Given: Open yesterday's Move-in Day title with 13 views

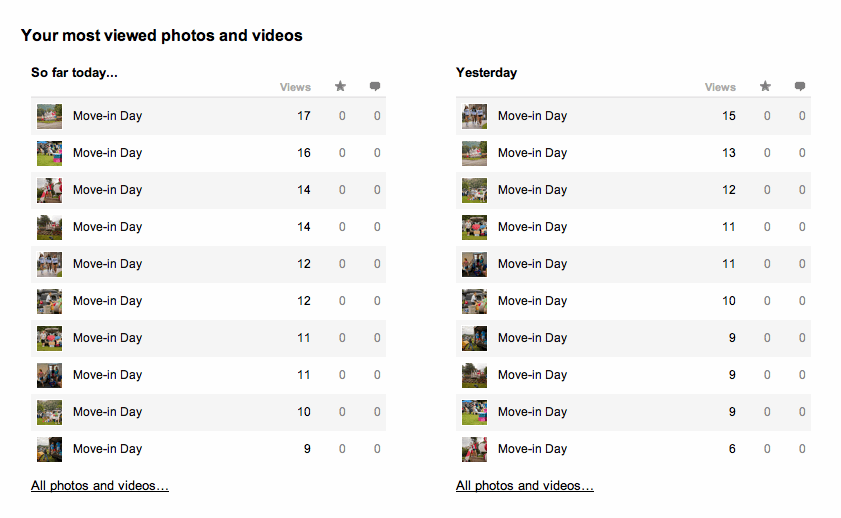Looking at the screenshot, I should point(532,153).
